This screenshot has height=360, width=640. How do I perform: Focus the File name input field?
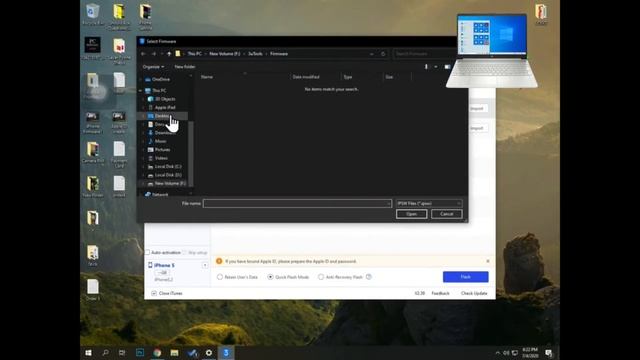coord(297,203)
